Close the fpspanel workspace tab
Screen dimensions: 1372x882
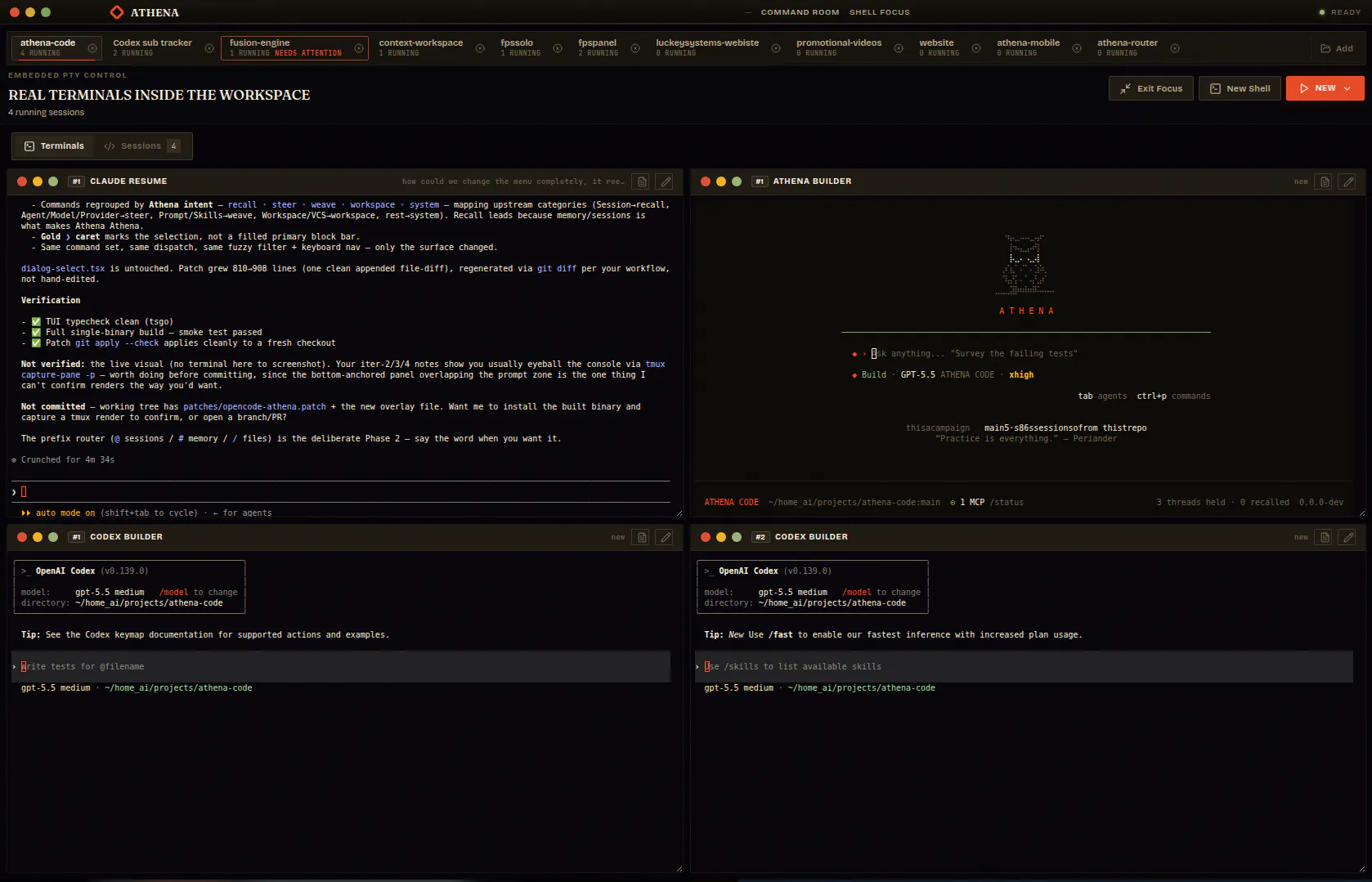[635, 48]
